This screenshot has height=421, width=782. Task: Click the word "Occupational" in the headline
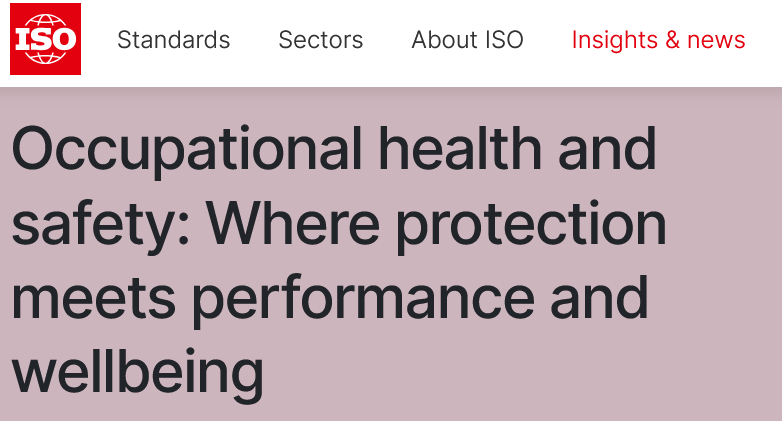tap(187, 151)
